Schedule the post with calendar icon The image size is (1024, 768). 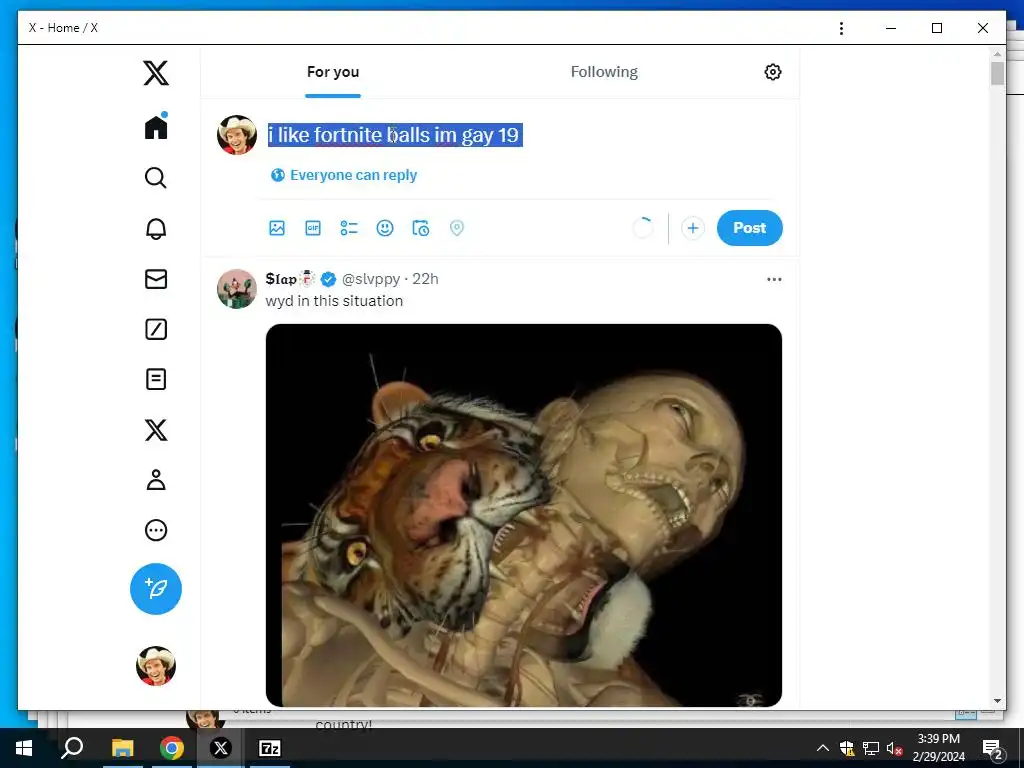pos(421,228)
